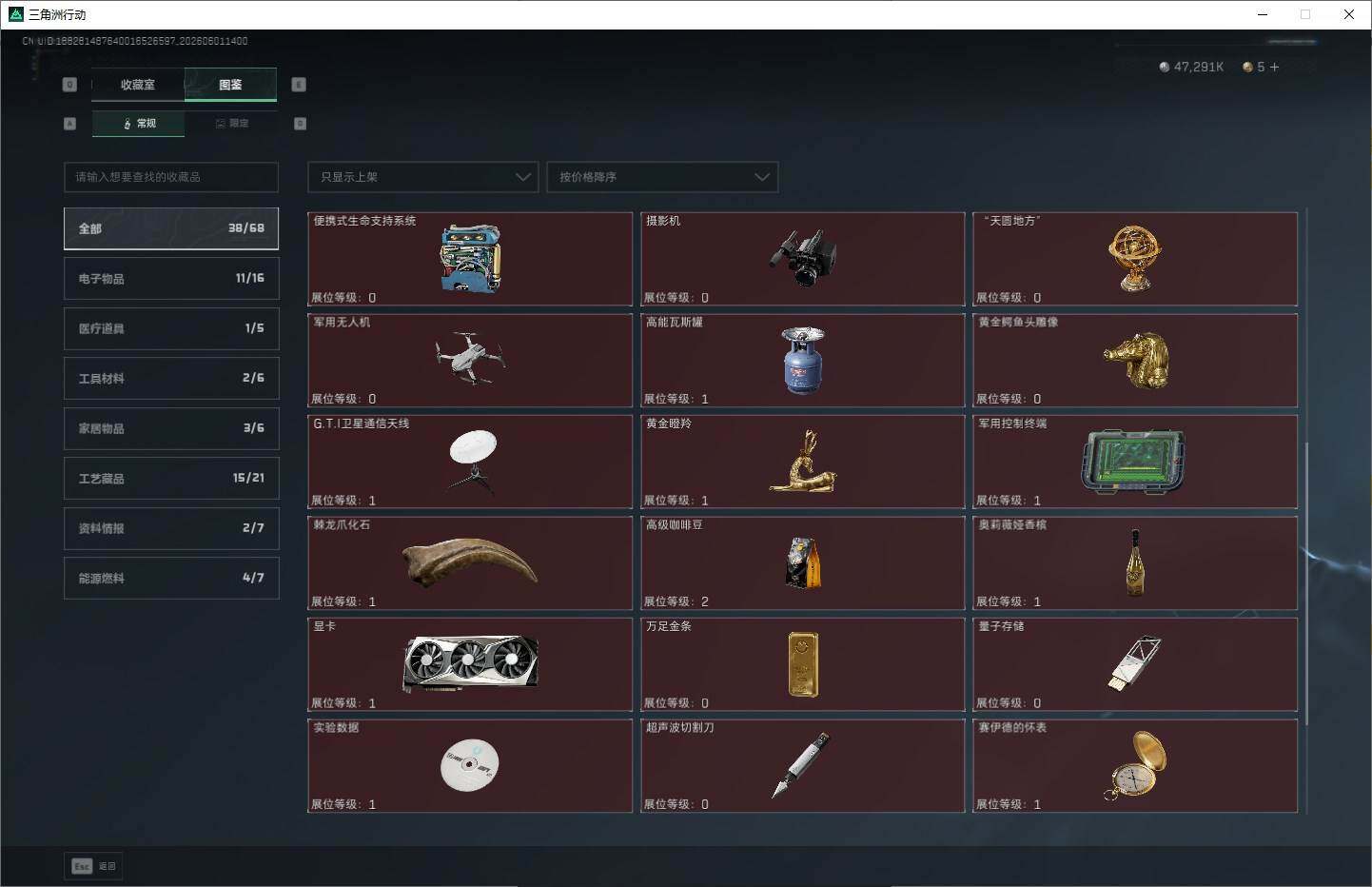Focus the collectible search input field
This screenshot has height=887, width=1372.
[x=171, y=177]
